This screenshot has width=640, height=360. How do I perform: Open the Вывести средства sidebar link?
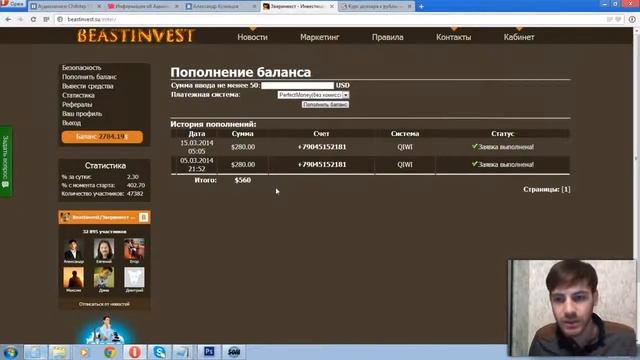[x=88, y=86]
